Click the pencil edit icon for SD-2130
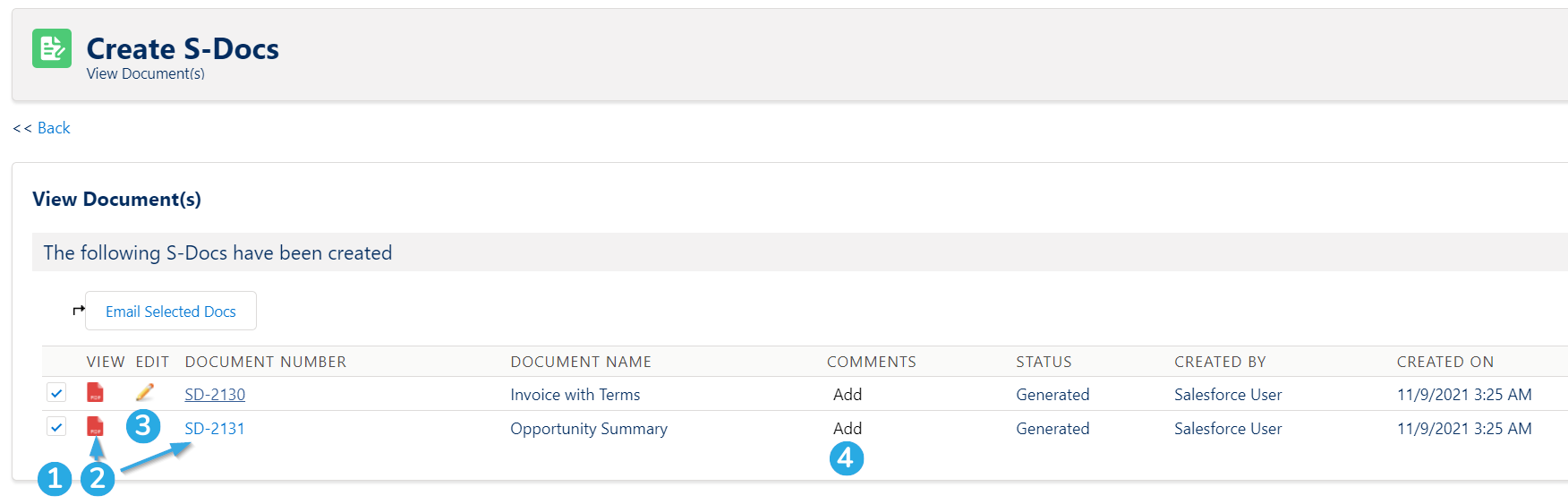This screenshot has height=504, width=1568. tap(145, 392)
